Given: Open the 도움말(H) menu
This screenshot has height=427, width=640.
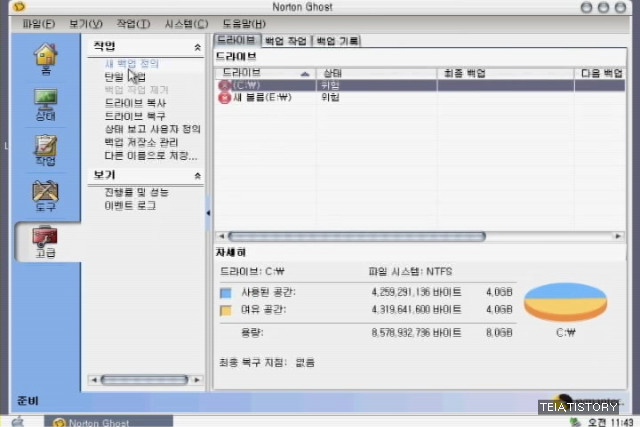Looking at the screenshot, I should pos(244,24).
